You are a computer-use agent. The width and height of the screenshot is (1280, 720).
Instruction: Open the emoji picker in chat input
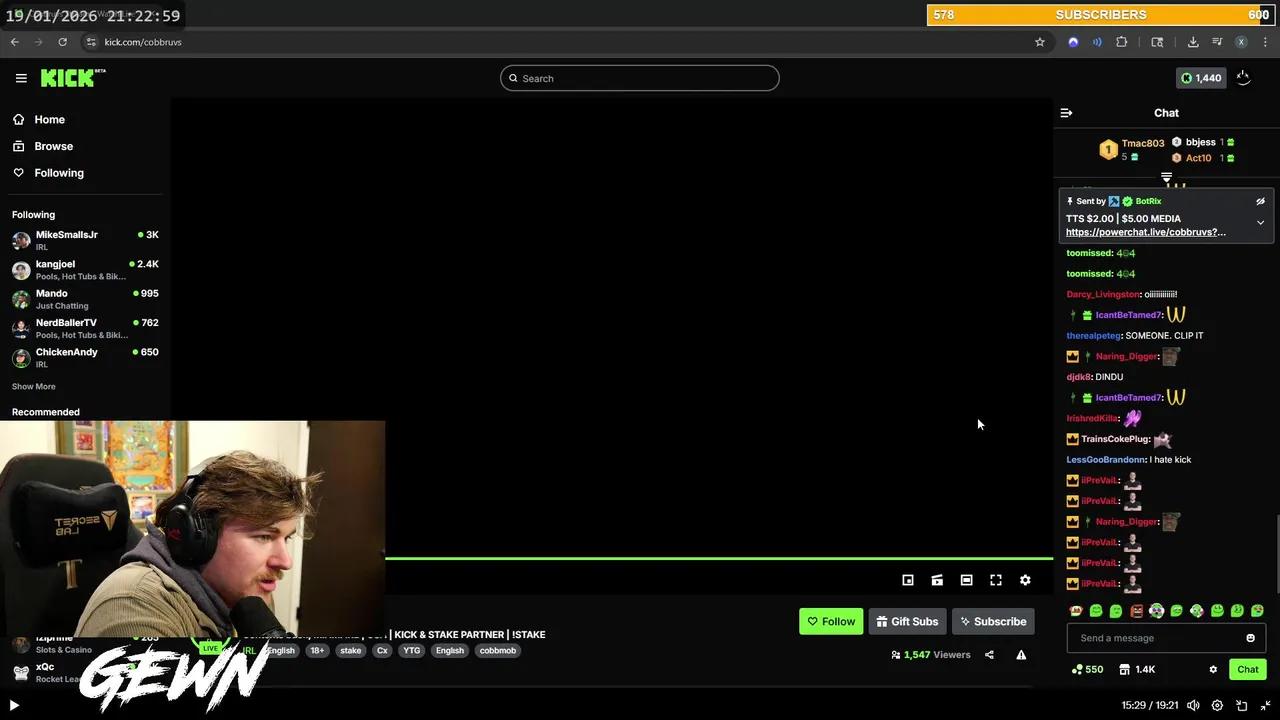click(1250, 638)
